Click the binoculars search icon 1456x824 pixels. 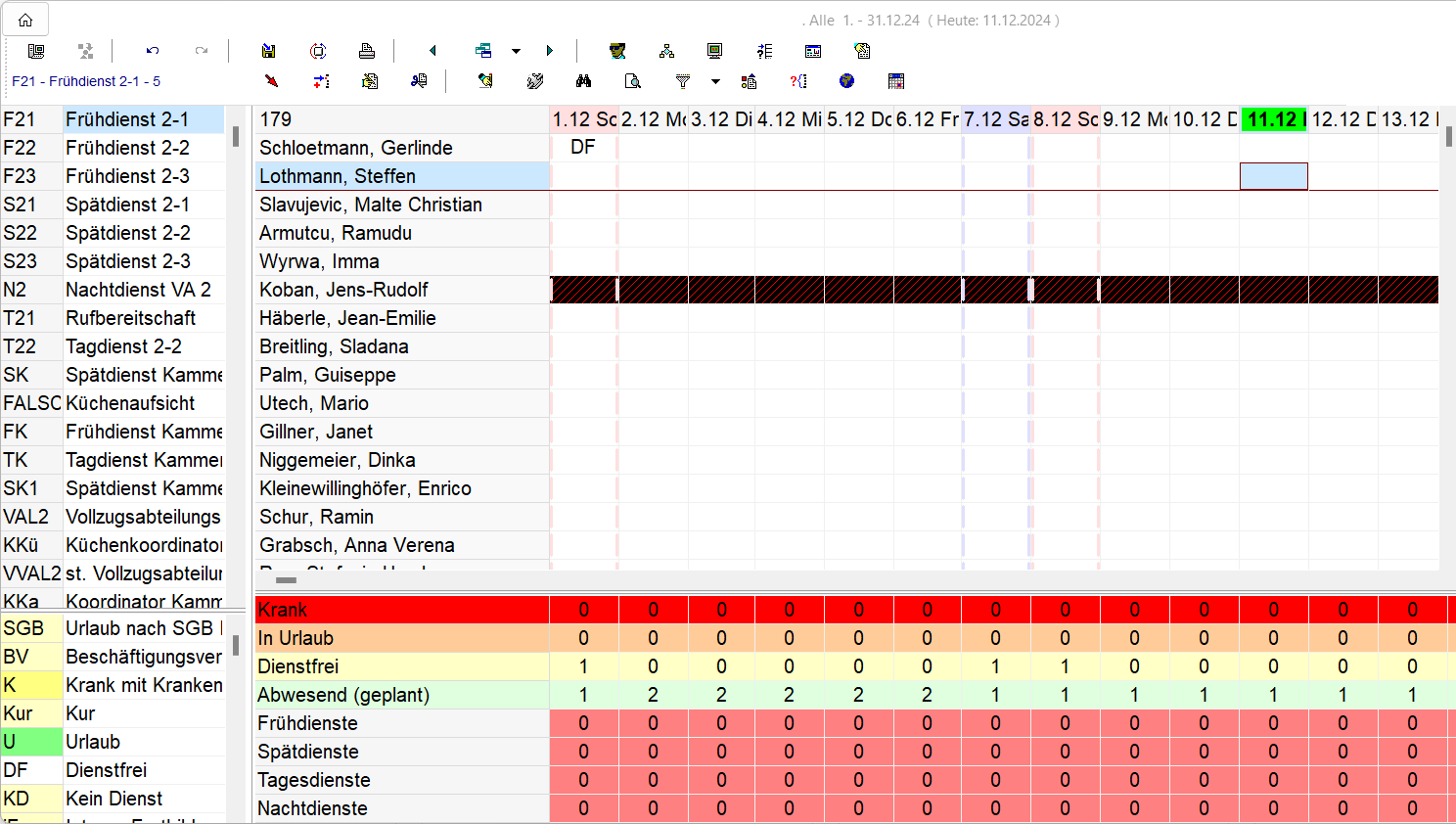584,81
